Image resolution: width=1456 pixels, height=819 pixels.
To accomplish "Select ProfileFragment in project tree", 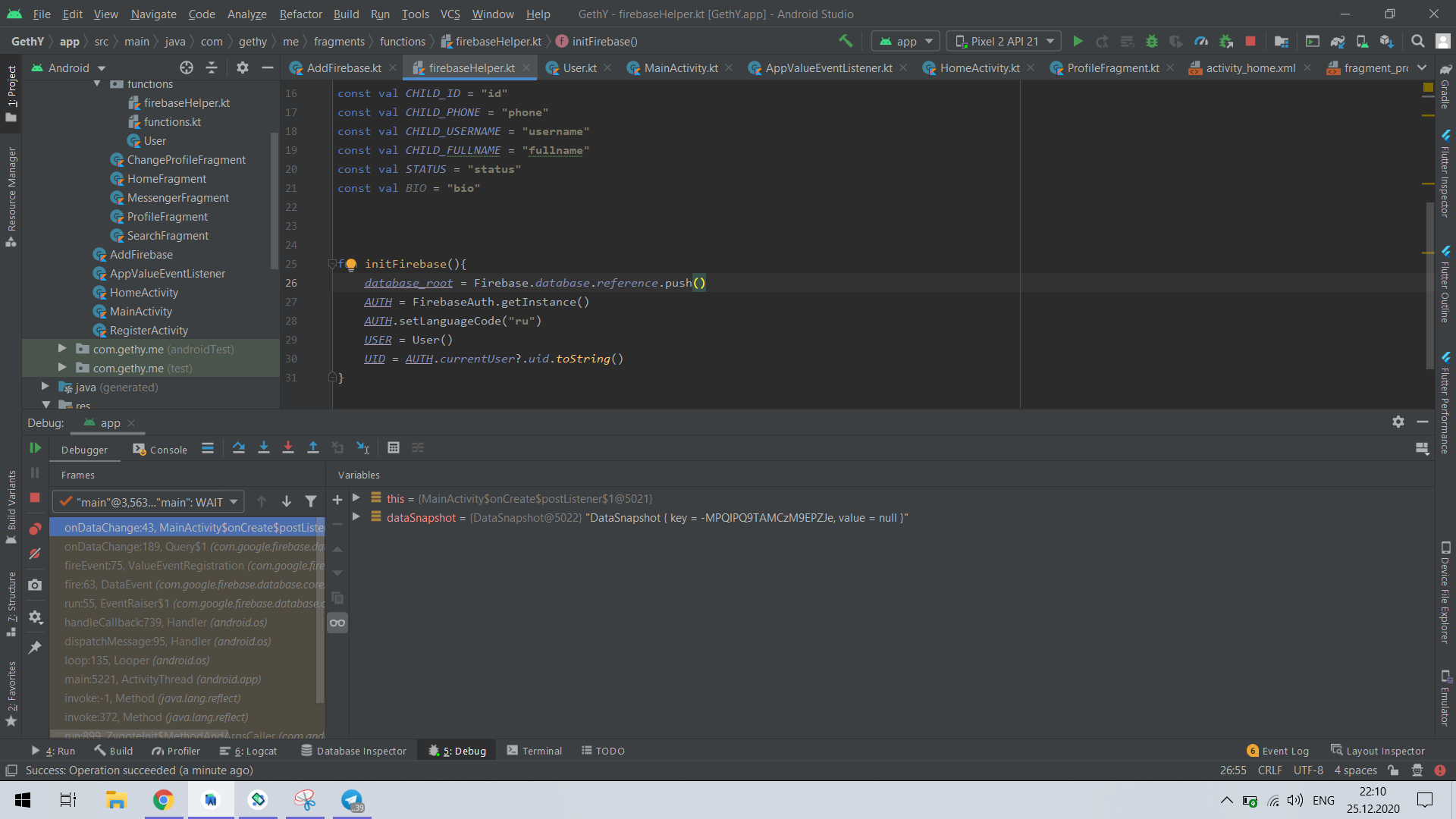I will click(167, 216).
